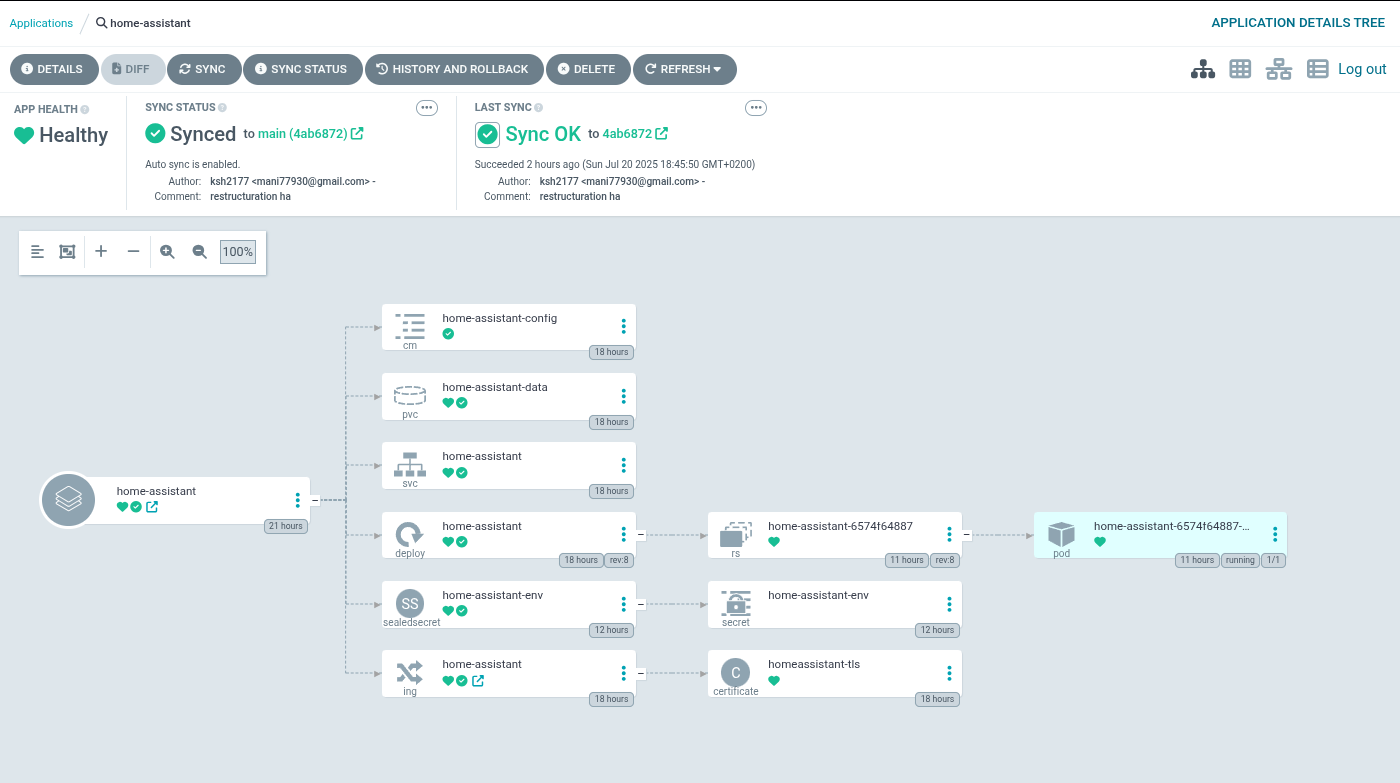This screenshot has width=1400, height=783.
Task: Click the Applications breadcrumb link
Action: coord(41,23)
